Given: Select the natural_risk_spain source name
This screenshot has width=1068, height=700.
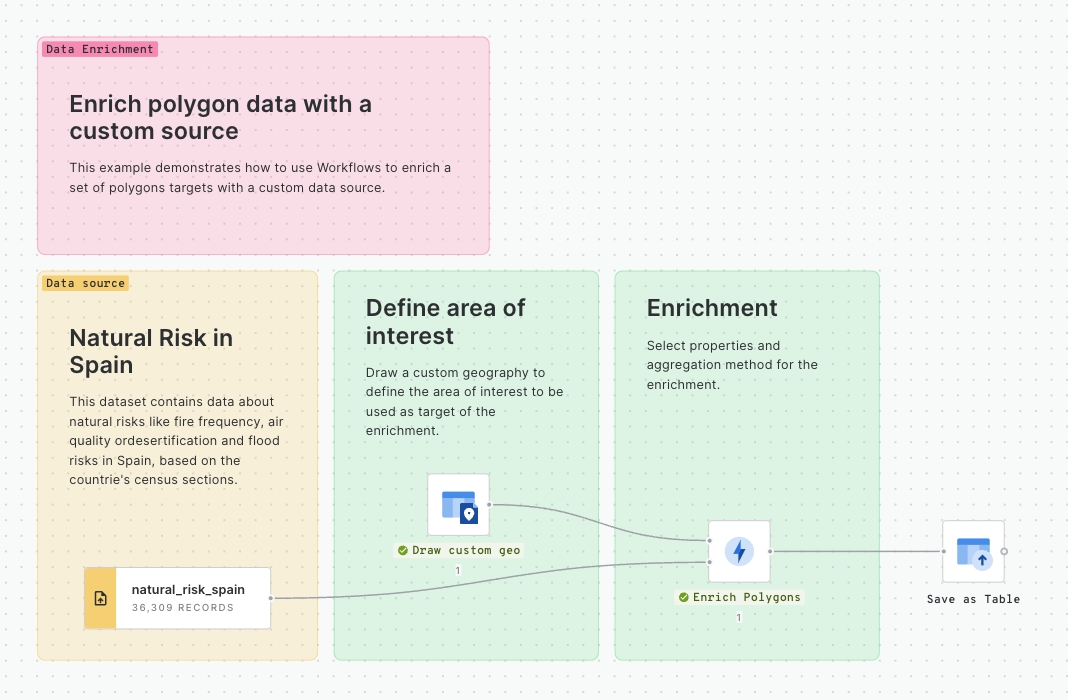Looking at the screenshot, I should (x=188, y=590).
